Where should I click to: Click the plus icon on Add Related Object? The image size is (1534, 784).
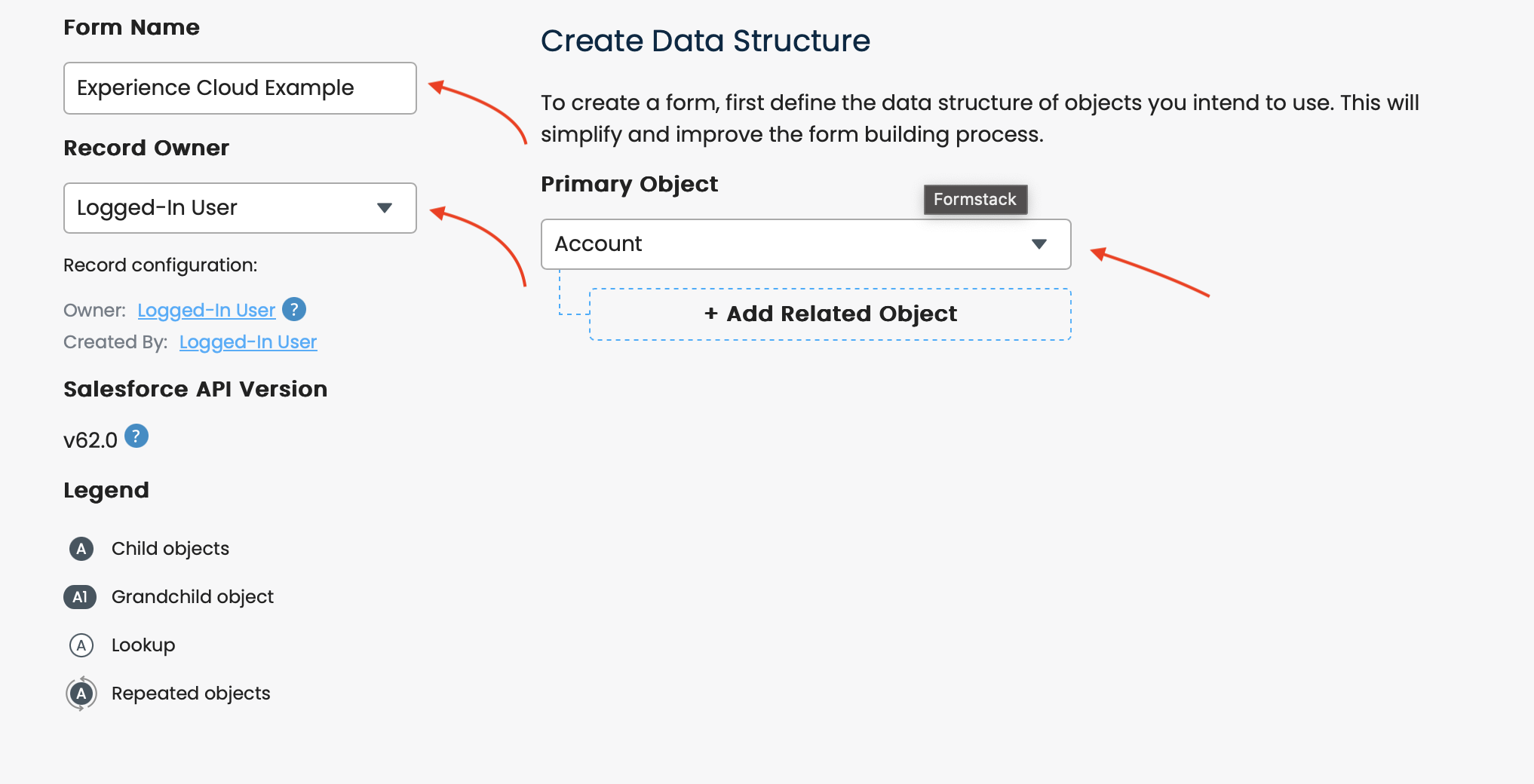(710, 314)
